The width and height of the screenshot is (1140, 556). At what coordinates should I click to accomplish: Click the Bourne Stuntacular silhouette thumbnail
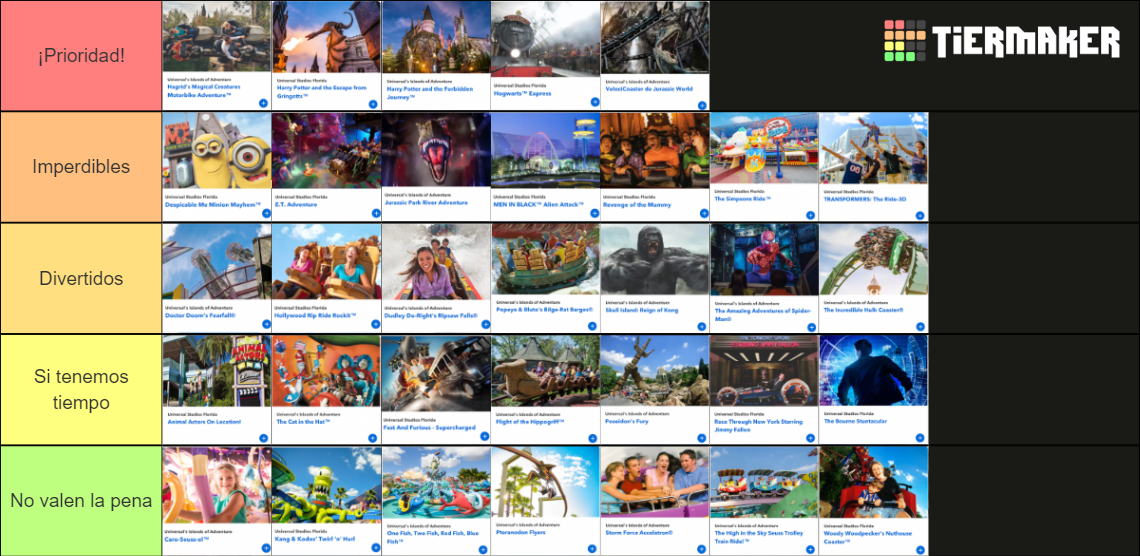coord(874,372)
